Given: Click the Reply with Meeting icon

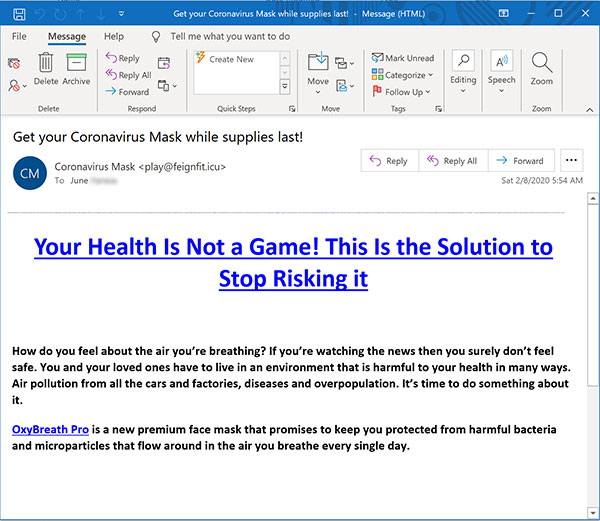Looking at the screenshot, I should [x=164, y=63].
